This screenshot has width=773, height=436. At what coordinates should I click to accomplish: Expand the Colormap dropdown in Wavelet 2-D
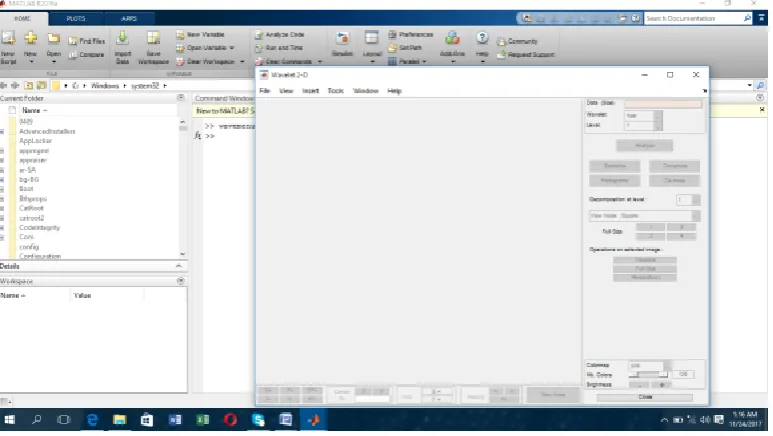(668, 365)
